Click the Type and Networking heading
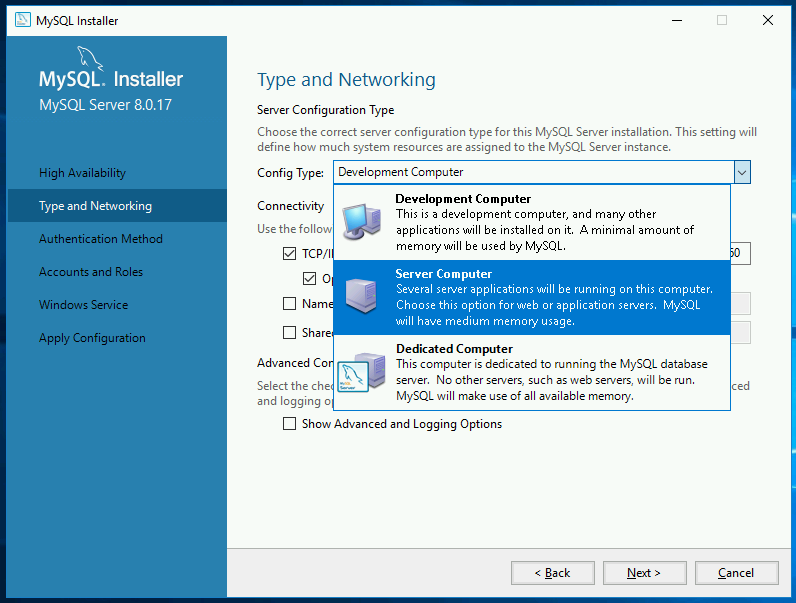 coord(346,80)
